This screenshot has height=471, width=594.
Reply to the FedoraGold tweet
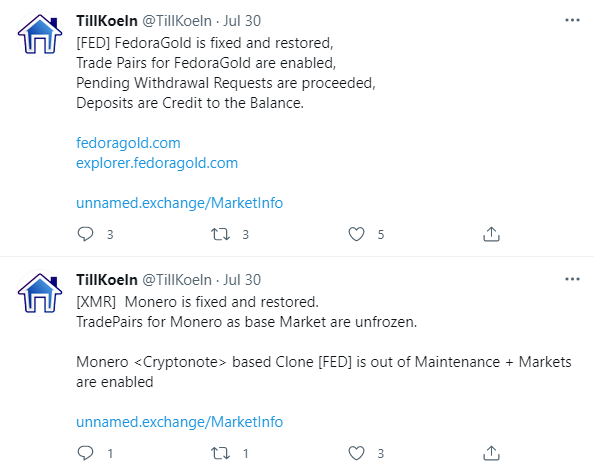pyautogui.click(x=85, y=234)
